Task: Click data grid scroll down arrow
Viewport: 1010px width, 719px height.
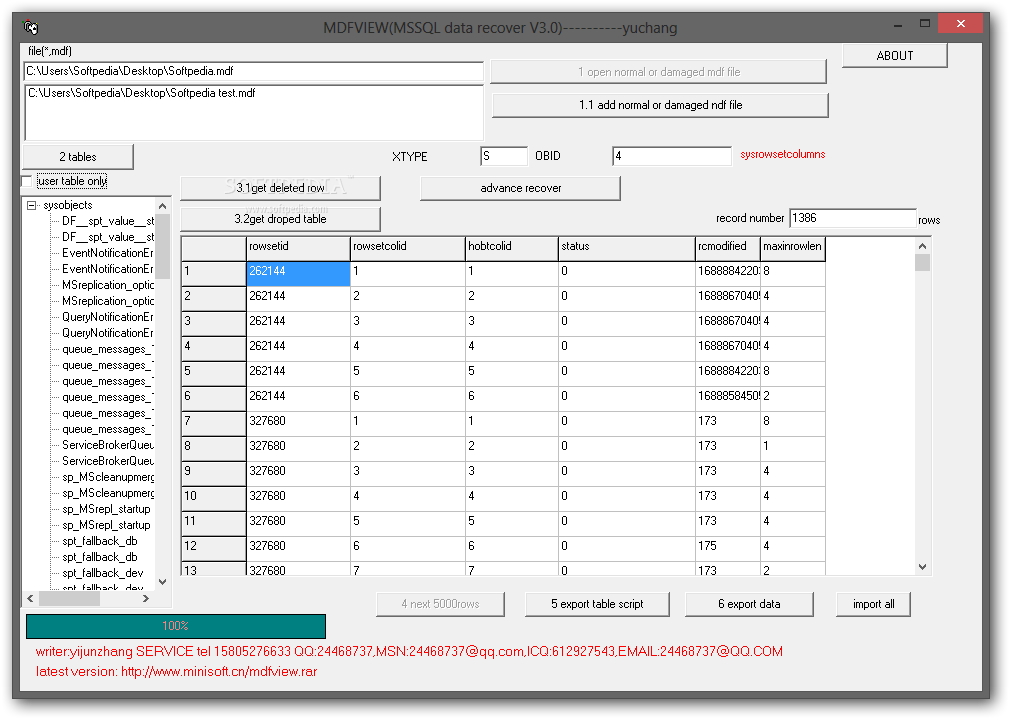Action: point(922,567)
